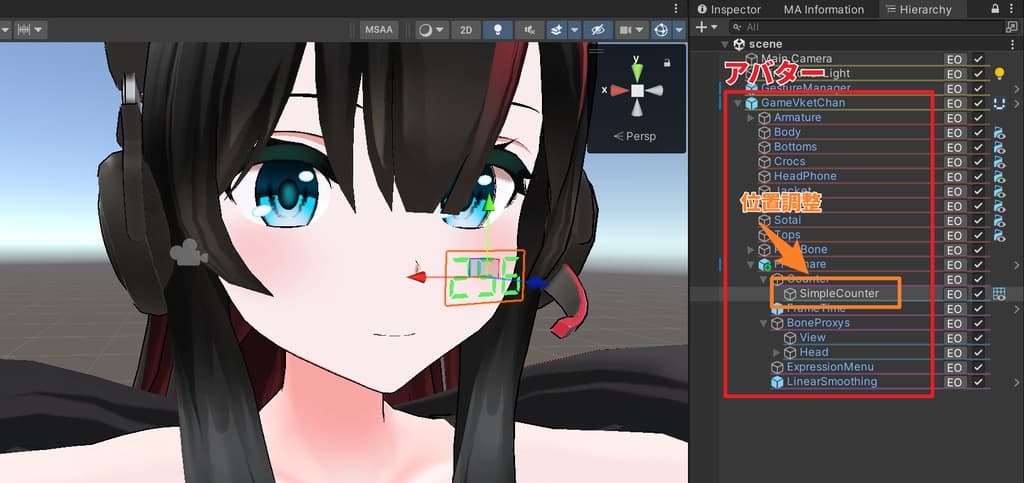Collapse the scene root foldout
This screenshot has height=483, width=1024.
coord(724,44)
